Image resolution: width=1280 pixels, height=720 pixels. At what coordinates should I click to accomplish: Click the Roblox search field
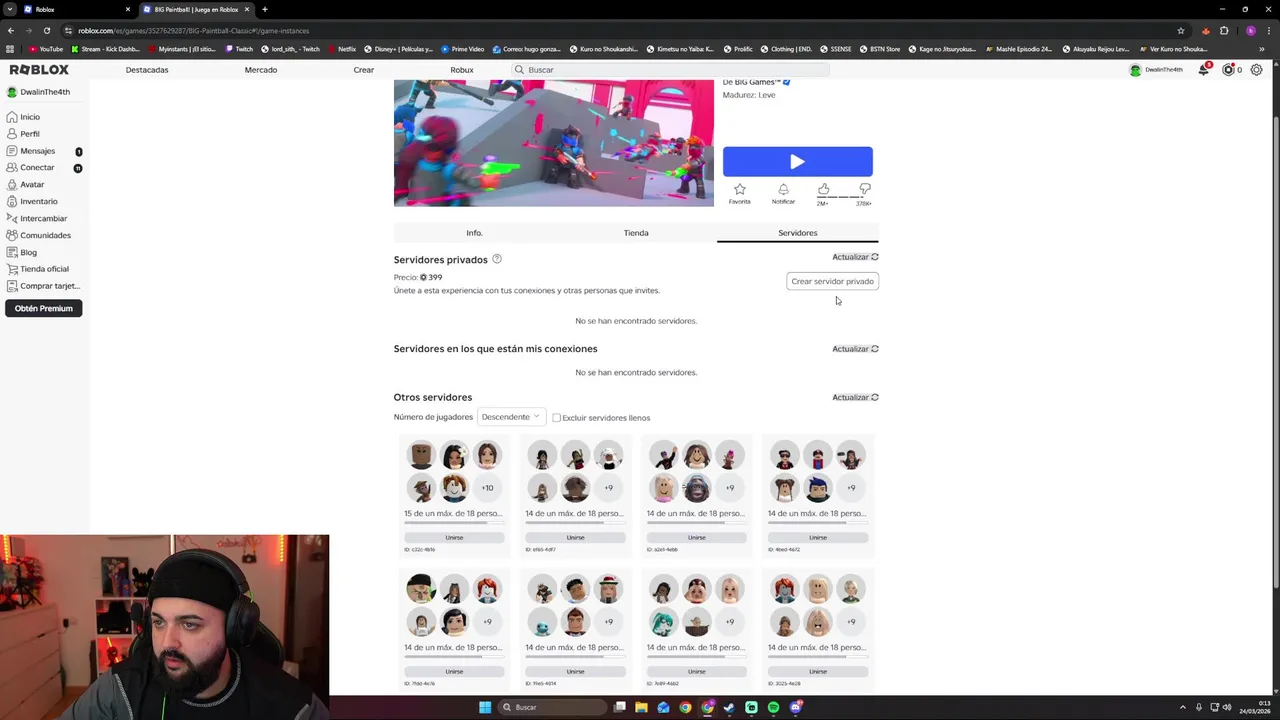click(670, 70)
